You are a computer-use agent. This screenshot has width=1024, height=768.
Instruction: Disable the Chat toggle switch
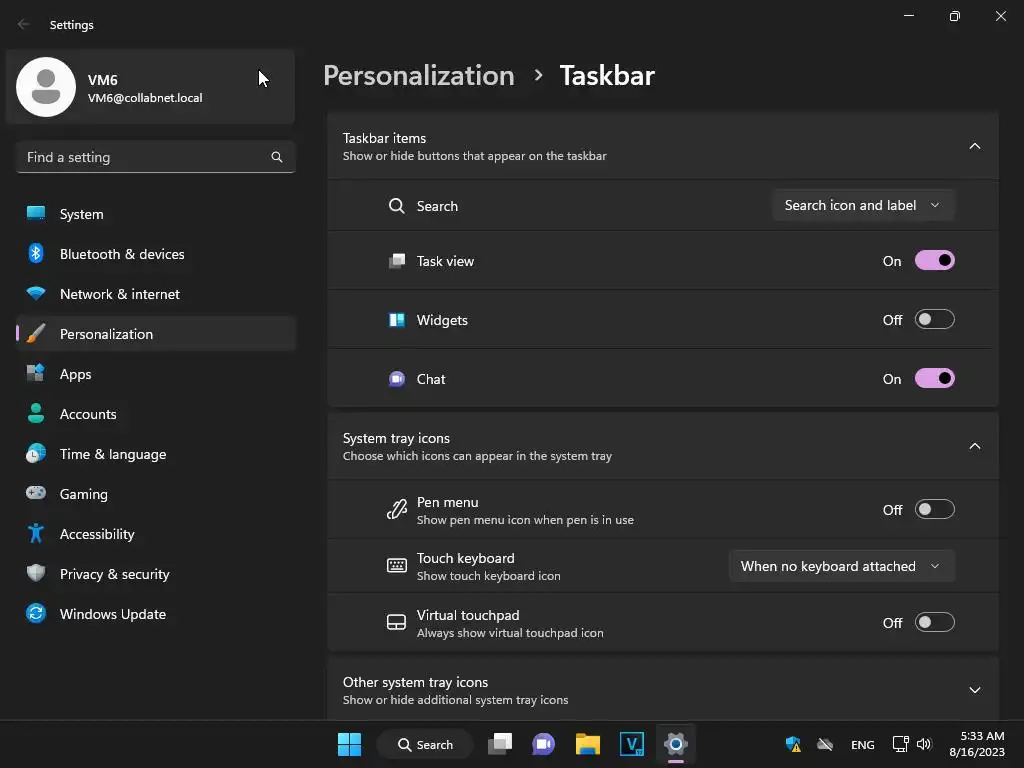tap(935, 379)
